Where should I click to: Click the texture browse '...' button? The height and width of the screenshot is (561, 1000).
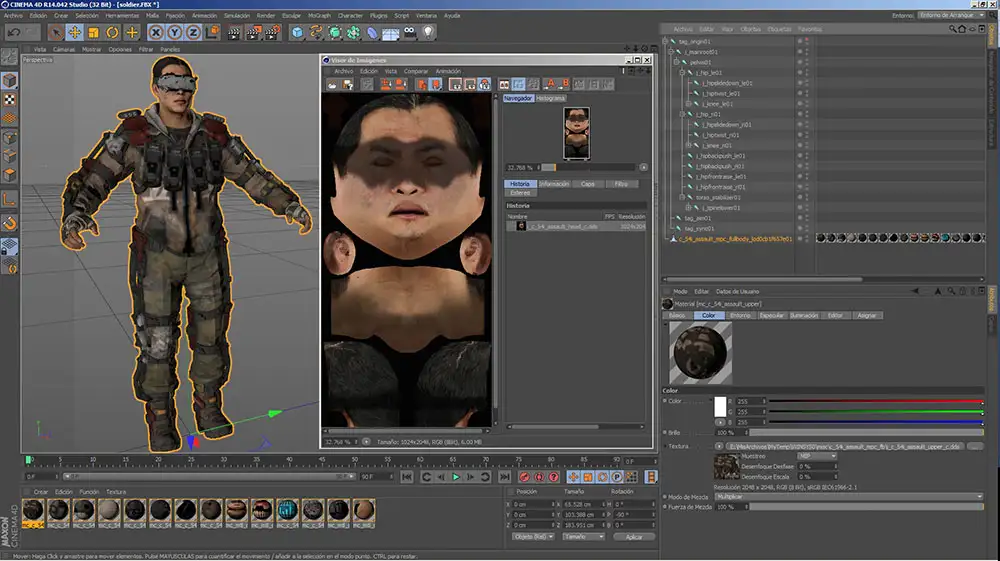[975, 446]
